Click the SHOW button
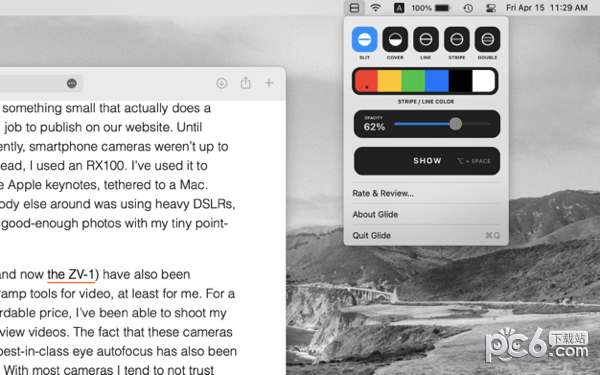This screenshot has height=375, width=600. point(427,161)
